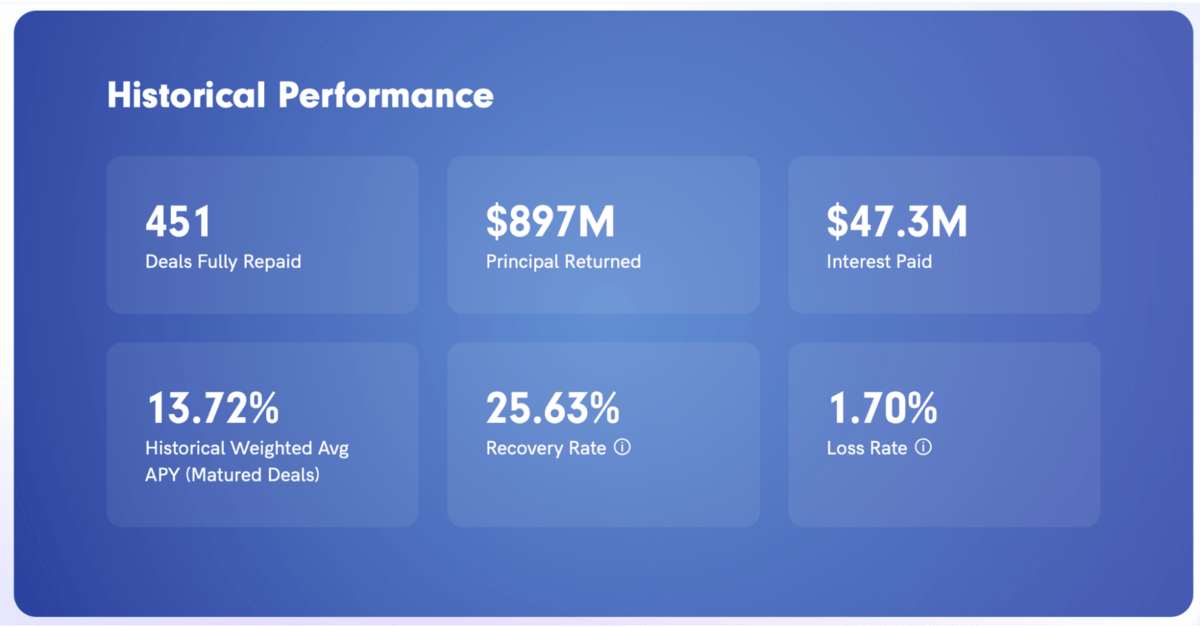Click the Interest Paid label
This screenshot has width=1200, height=626.
click(879, 262)
